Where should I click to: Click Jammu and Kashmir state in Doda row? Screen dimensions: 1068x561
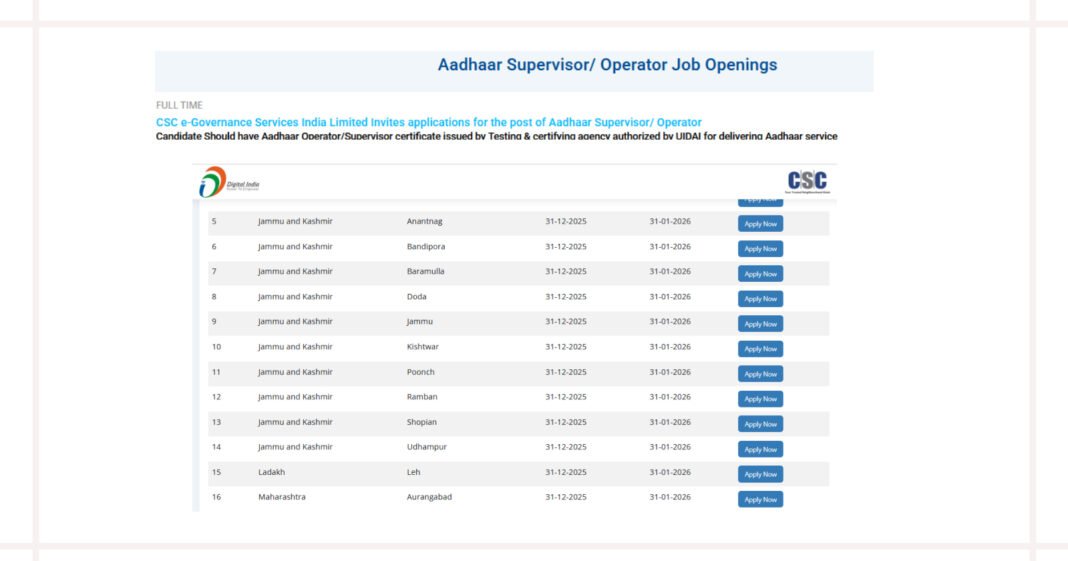tap(295, 296)
